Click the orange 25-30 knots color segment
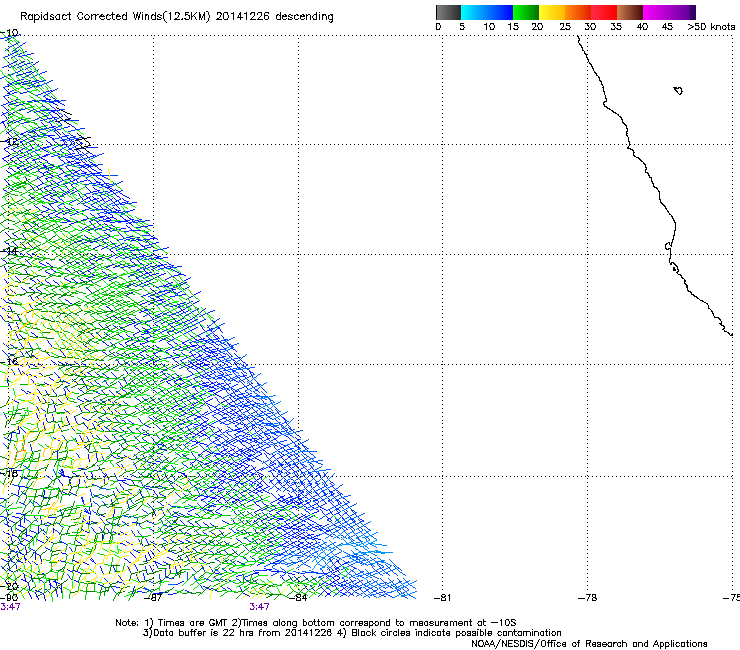Viewport: 740px width, 650px height. coord(578,12)
